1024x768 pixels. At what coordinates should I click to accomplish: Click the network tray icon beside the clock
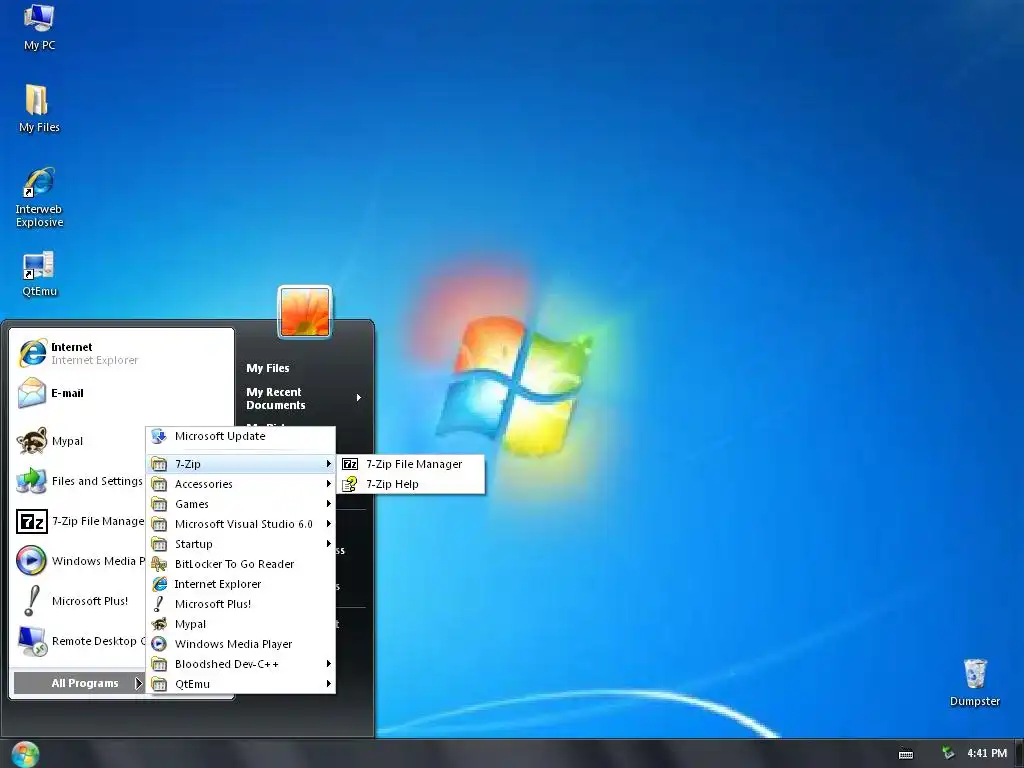[x=948, y=753]
